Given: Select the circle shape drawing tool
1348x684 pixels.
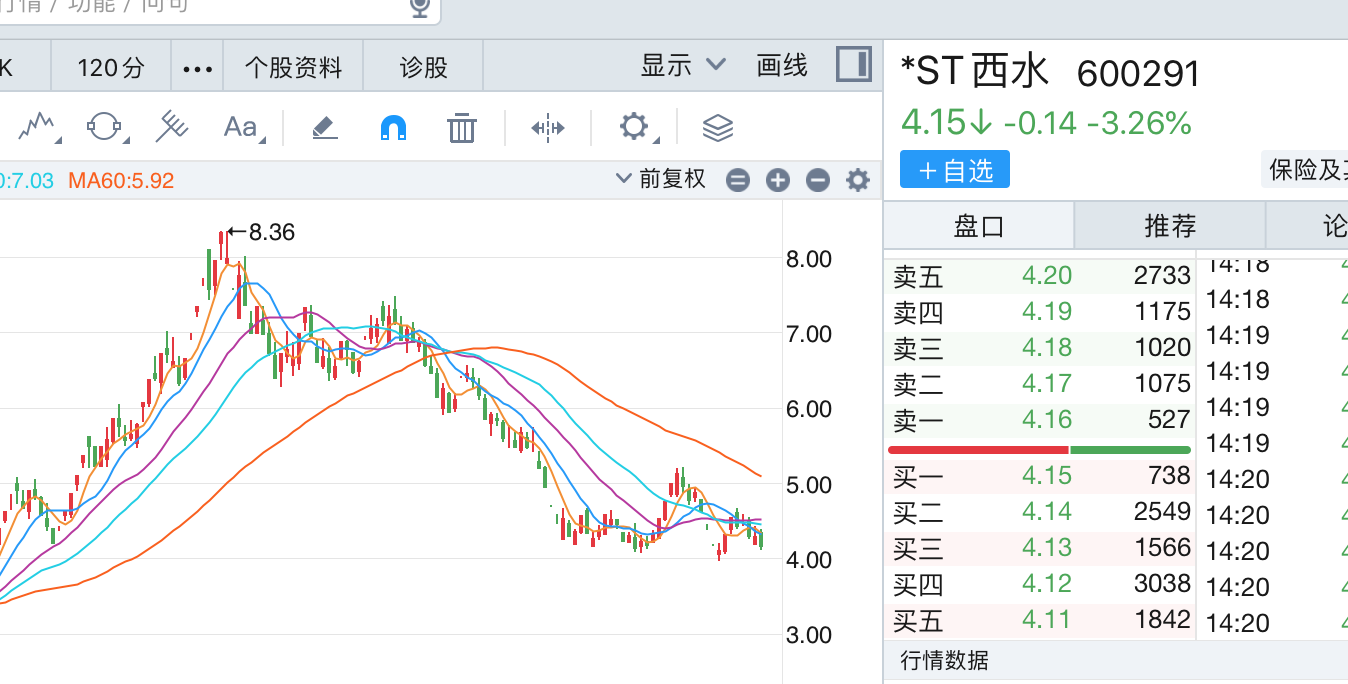Looking at the screenshot, I should 104,127.
